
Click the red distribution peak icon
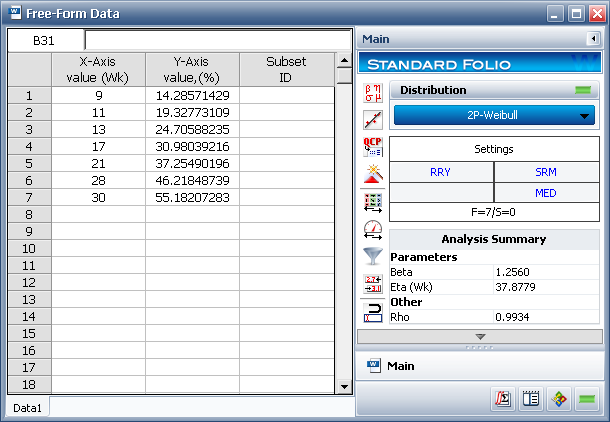coord(372,175)
